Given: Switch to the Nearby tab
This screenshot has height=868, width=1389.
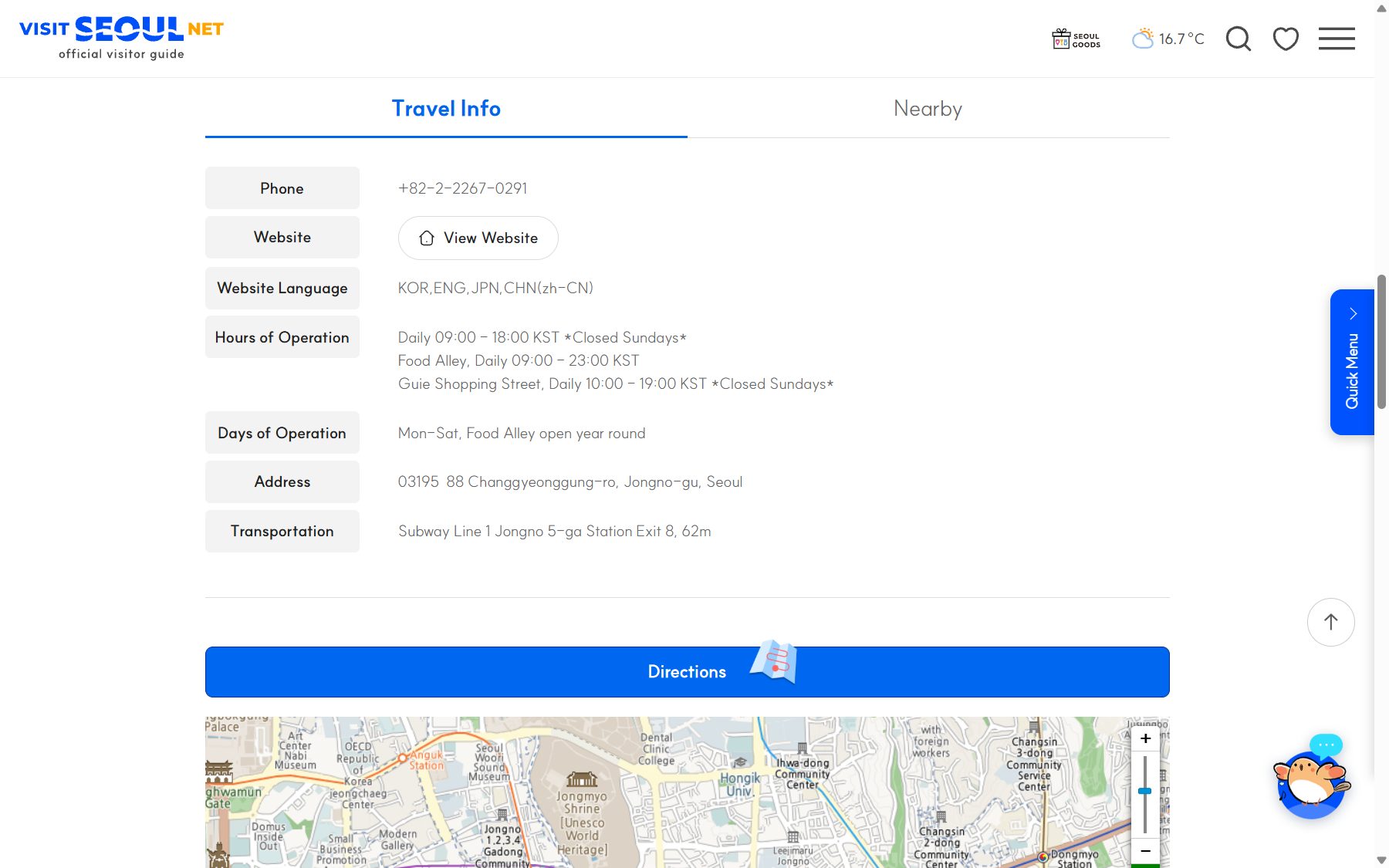Looking at the screenshot, I should [928, 109].
